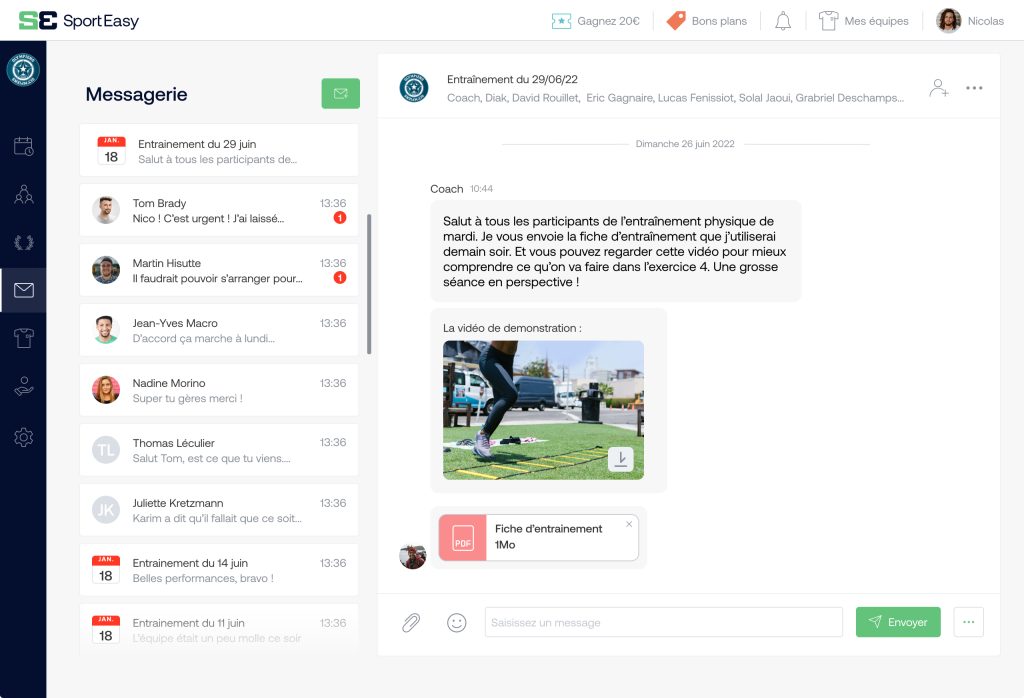Click the team crest in conversation header

(413, 88)
